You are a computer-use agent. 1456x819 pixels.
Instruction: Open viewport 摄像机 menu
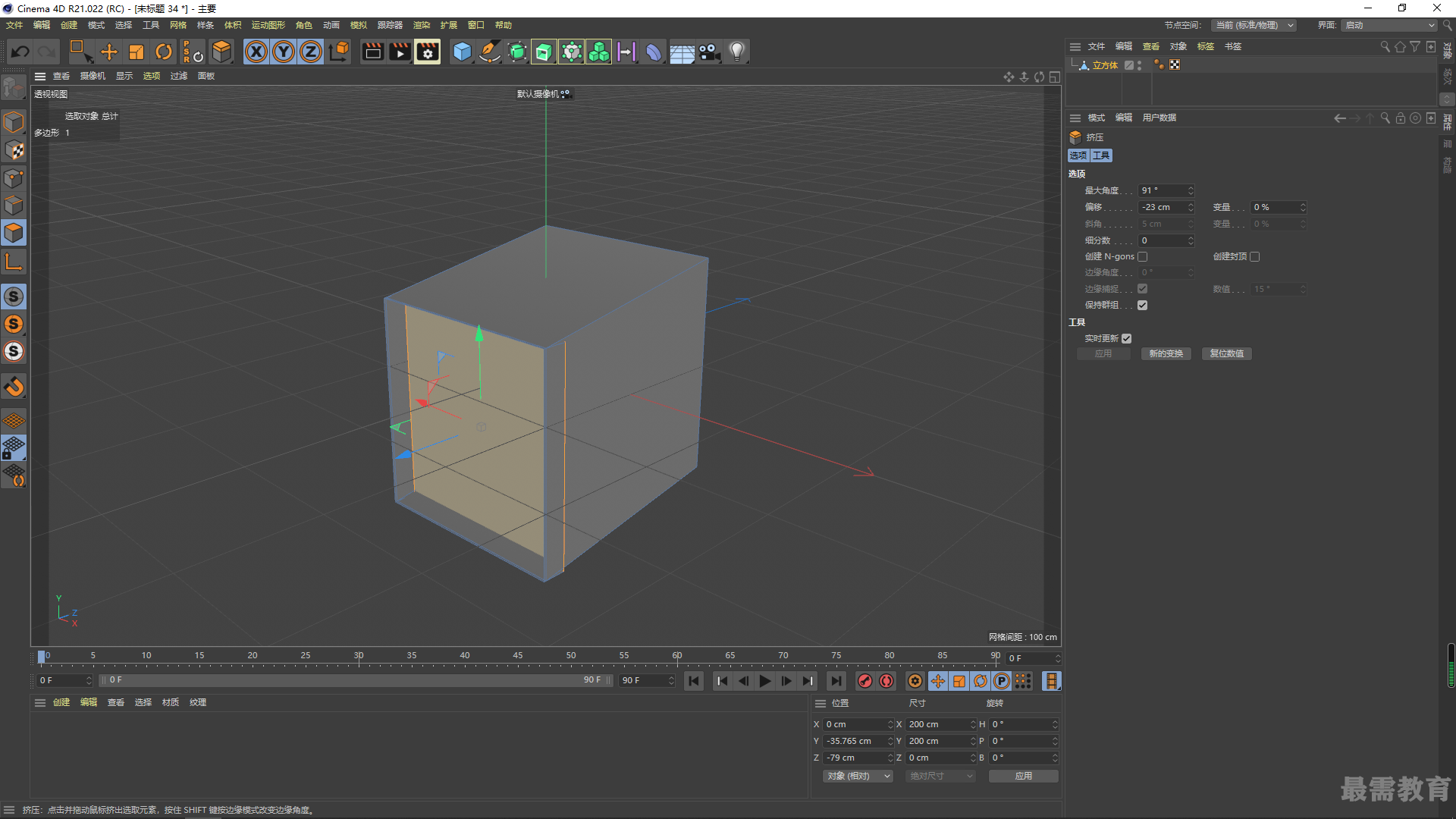click(93, 76)
